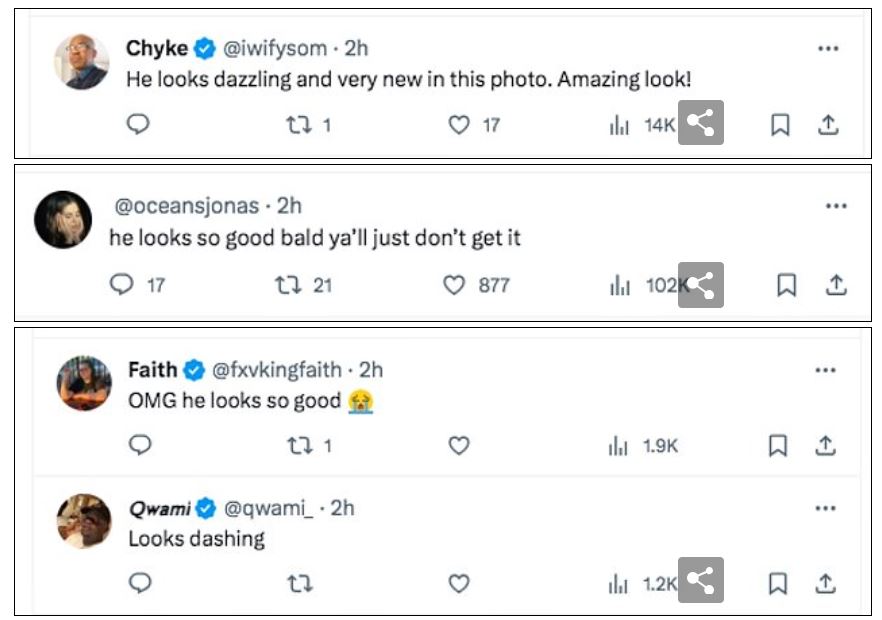The width and height of the screenshot is (882, 620).
Task: Reply to Faith's OMG tweet
Action: pos(140,446)
